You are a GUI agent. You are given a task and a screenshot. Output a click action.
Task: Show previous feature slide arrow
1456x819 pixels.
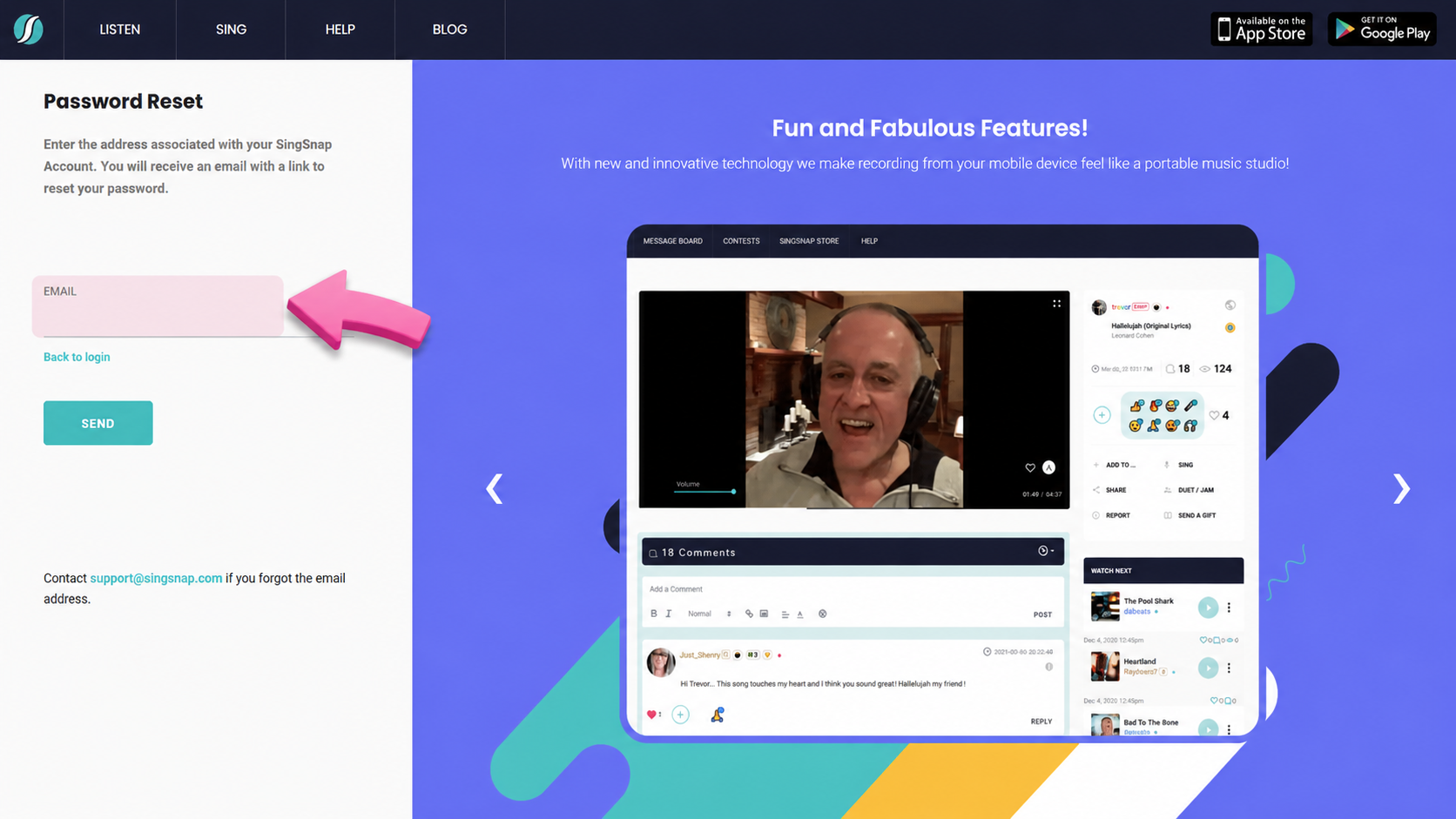(495, 488)
